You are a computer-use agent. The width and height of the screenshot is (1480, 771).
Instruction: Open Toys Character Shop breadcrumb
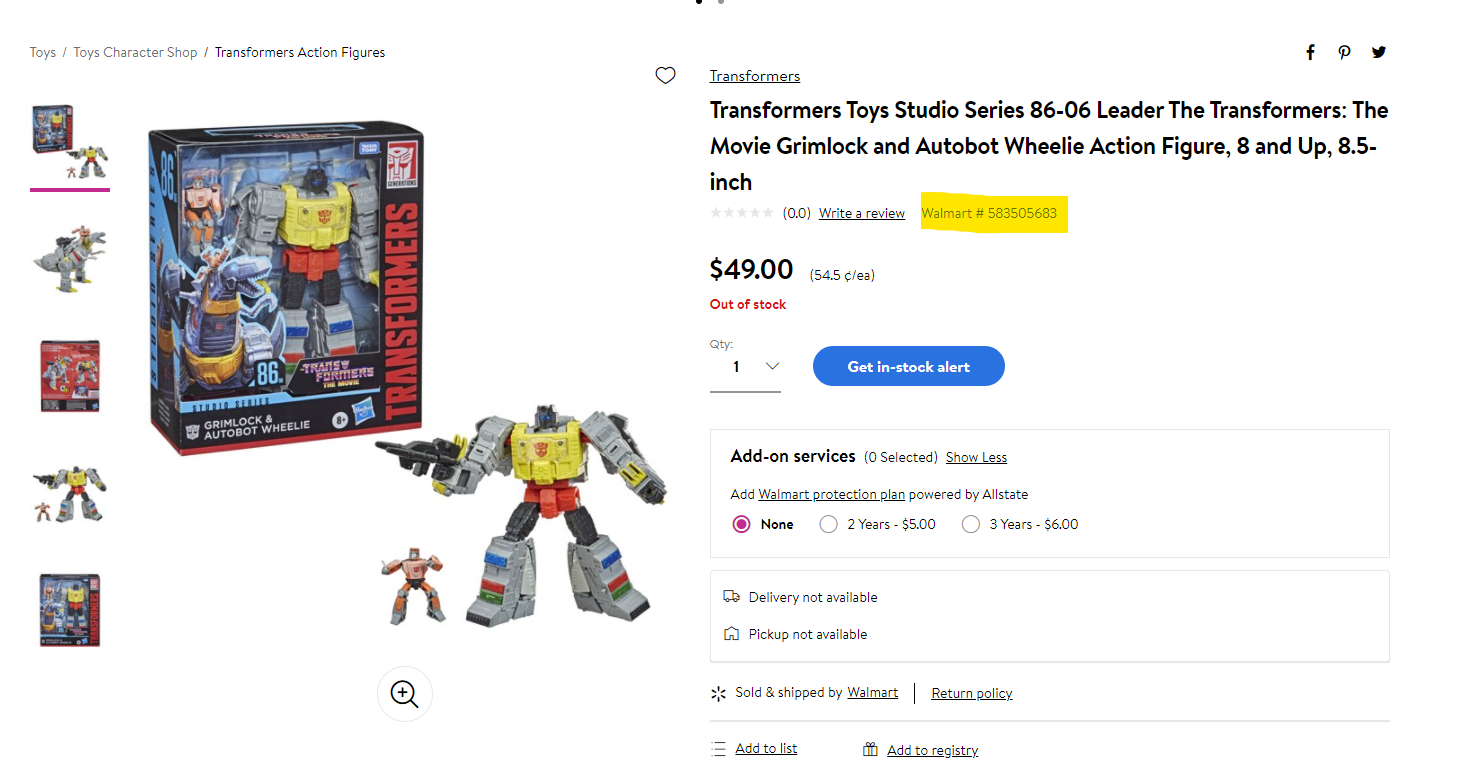pyautogui.click(x=135, y=52)
